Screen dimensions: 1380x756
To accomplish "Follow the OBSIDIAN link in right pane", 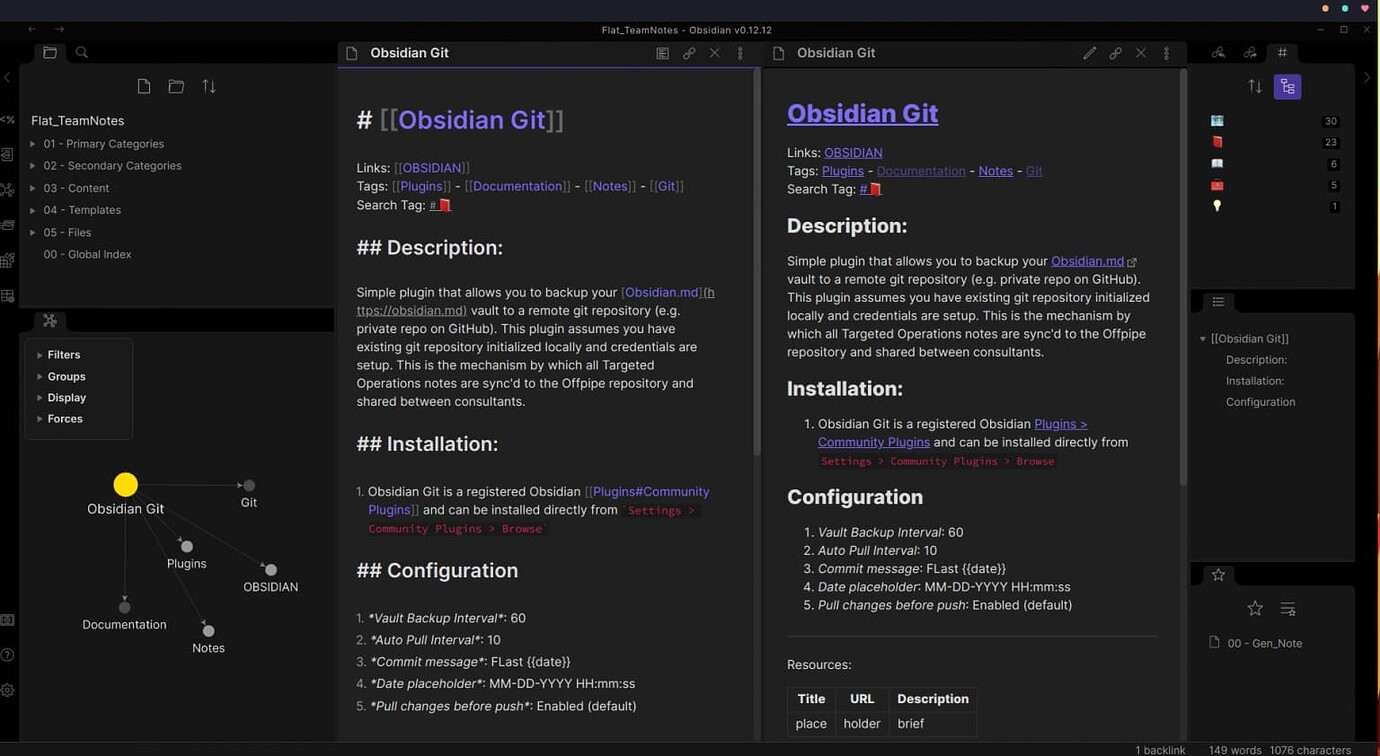I will [x=853, y=152].
